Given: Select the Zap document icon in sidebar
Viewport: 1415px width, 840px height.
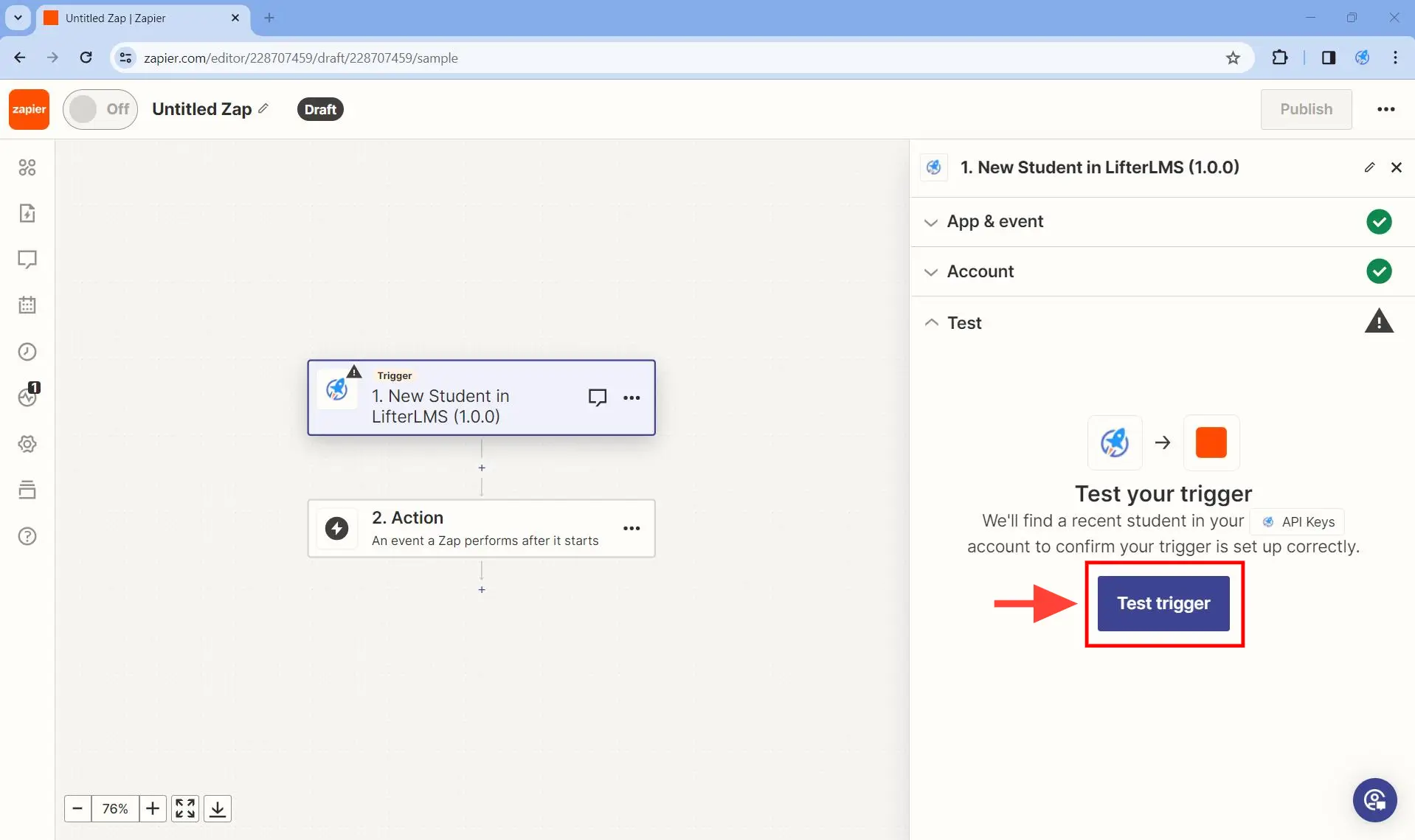Looking at the screenshot, I should (x=27, y=214).
